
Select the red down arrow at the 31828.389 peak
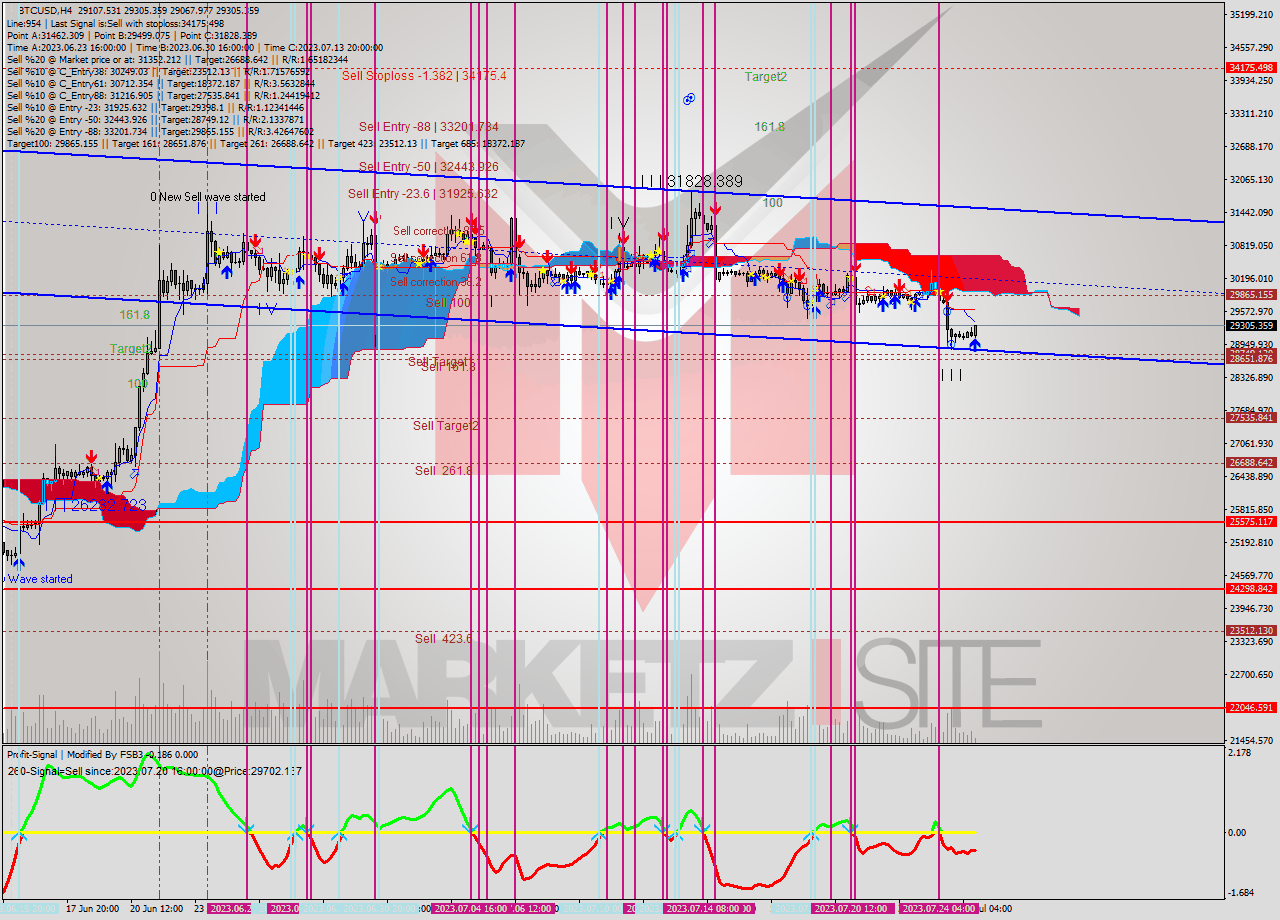(716, 207)
